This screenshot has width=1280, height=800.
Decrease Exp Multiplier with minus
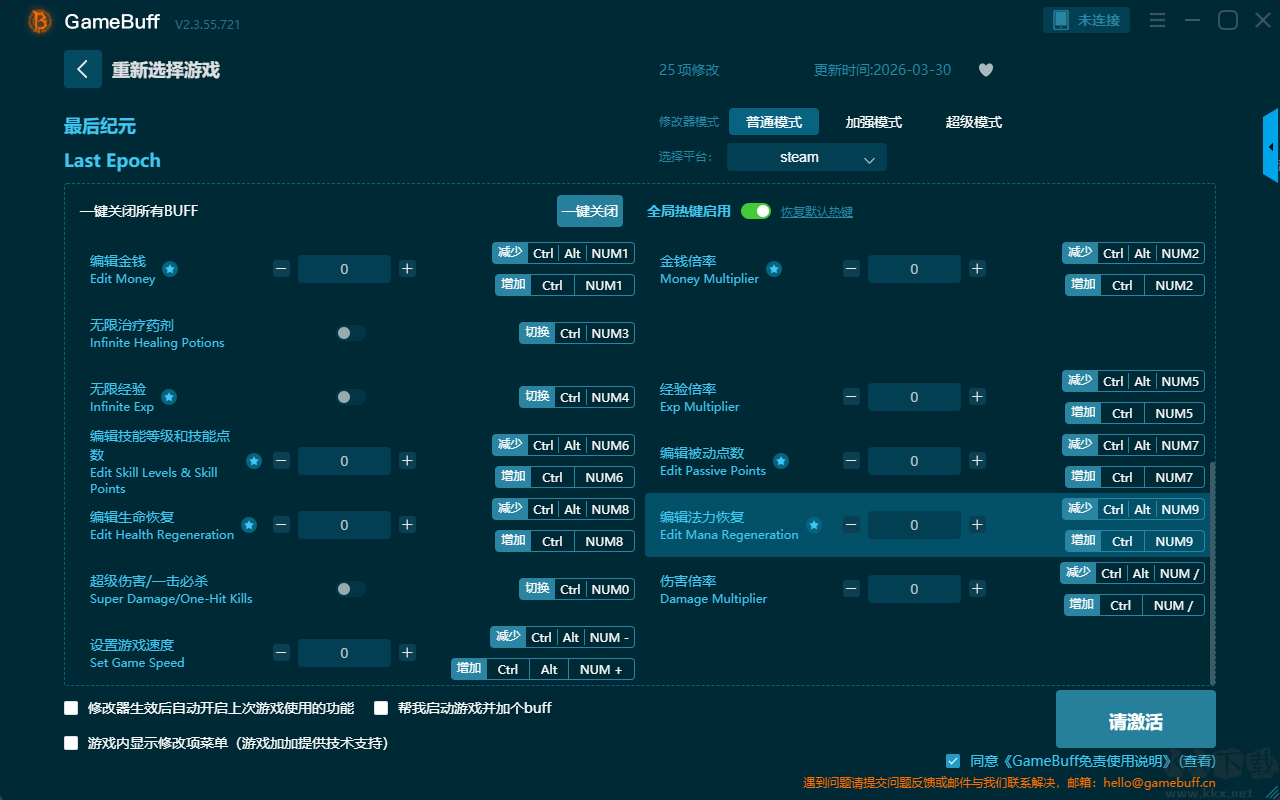coord(851,397)
